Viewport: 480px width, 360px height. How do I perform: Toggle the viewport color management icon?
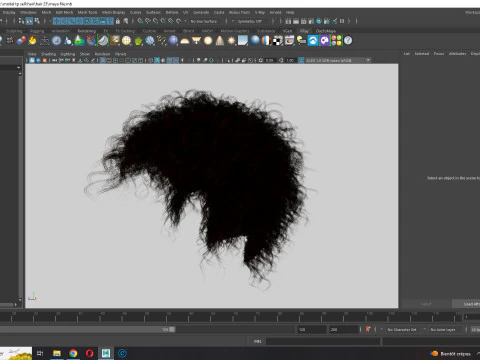pos(301,60)
